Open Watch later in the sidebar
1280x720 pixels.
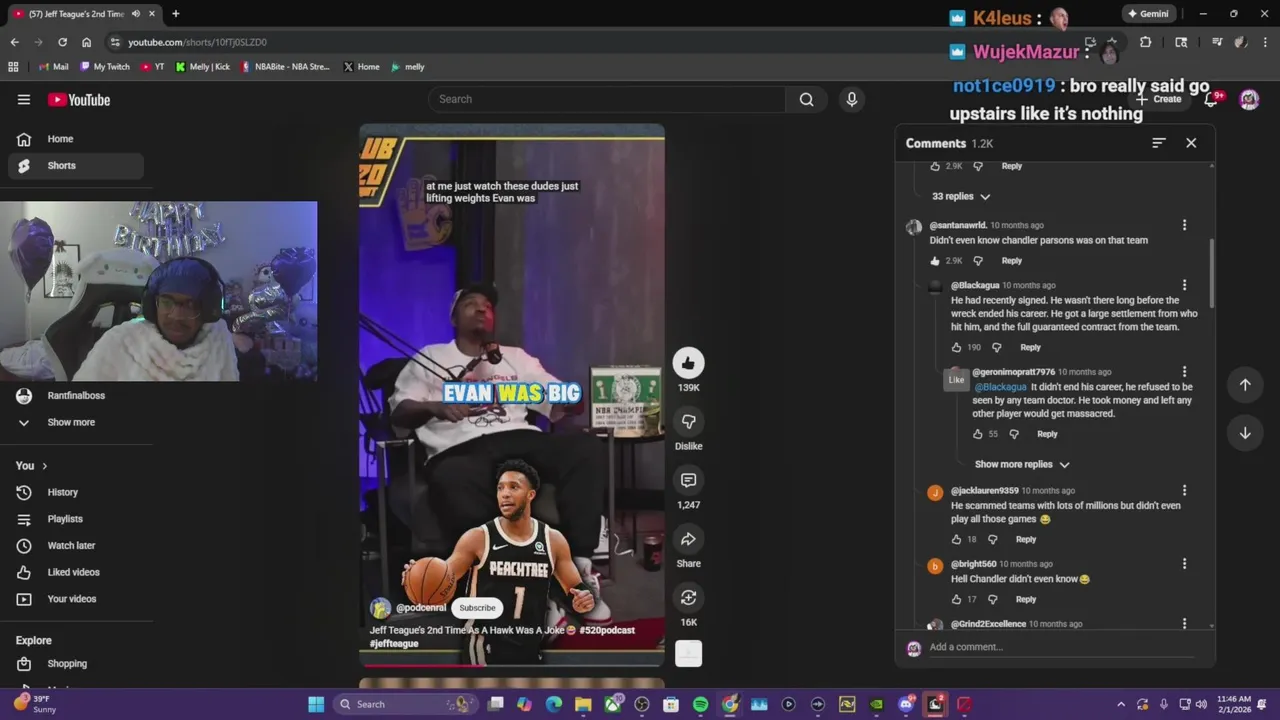76,546
